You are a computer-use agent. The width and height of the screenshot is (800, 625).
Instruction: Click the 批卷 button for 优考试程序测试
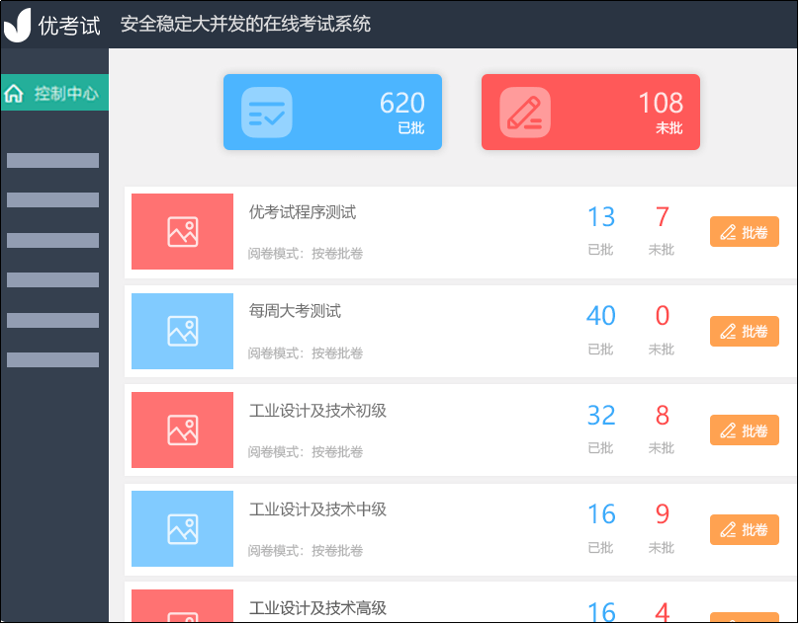[x=744, y=232]
